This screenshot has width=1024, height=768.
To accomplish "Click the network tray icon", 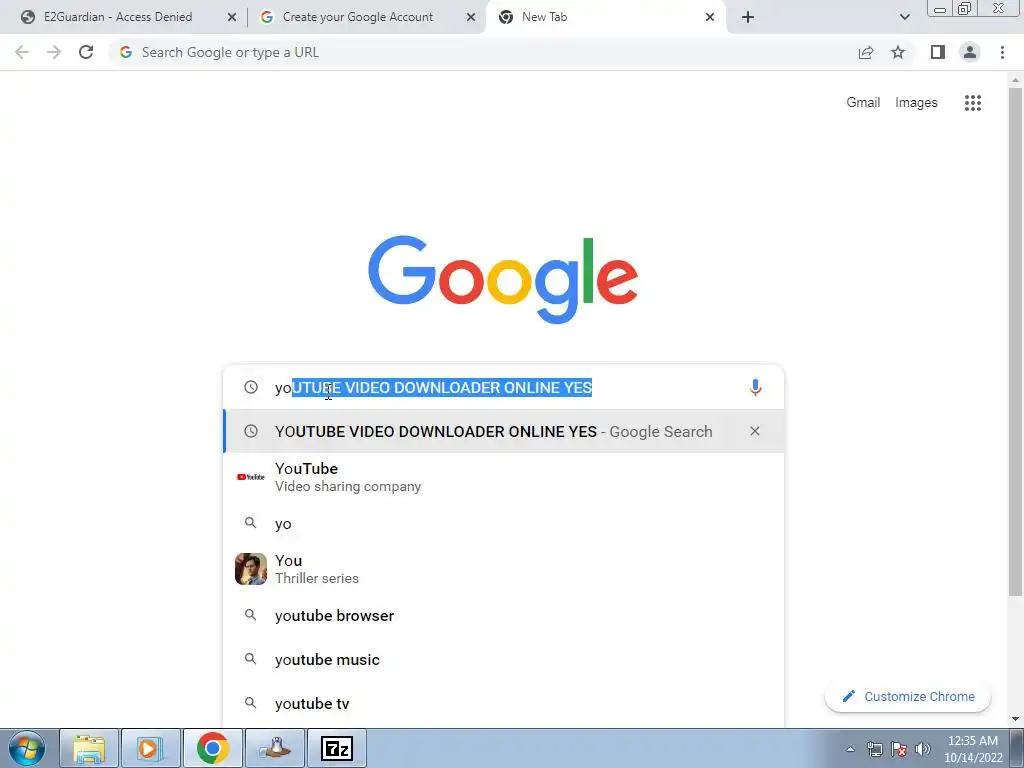I will (x=874, y=749).
